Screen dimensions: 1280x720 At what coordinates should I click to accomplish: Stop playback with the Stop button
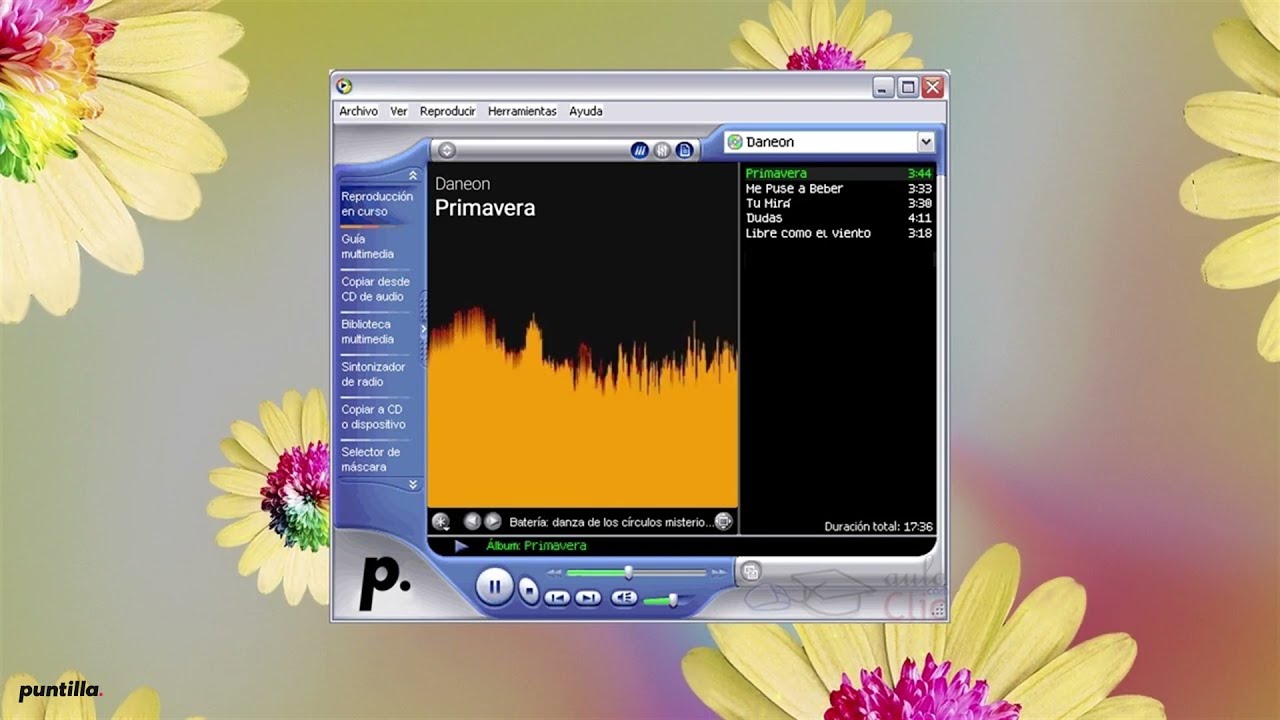[x=528, y=590]
